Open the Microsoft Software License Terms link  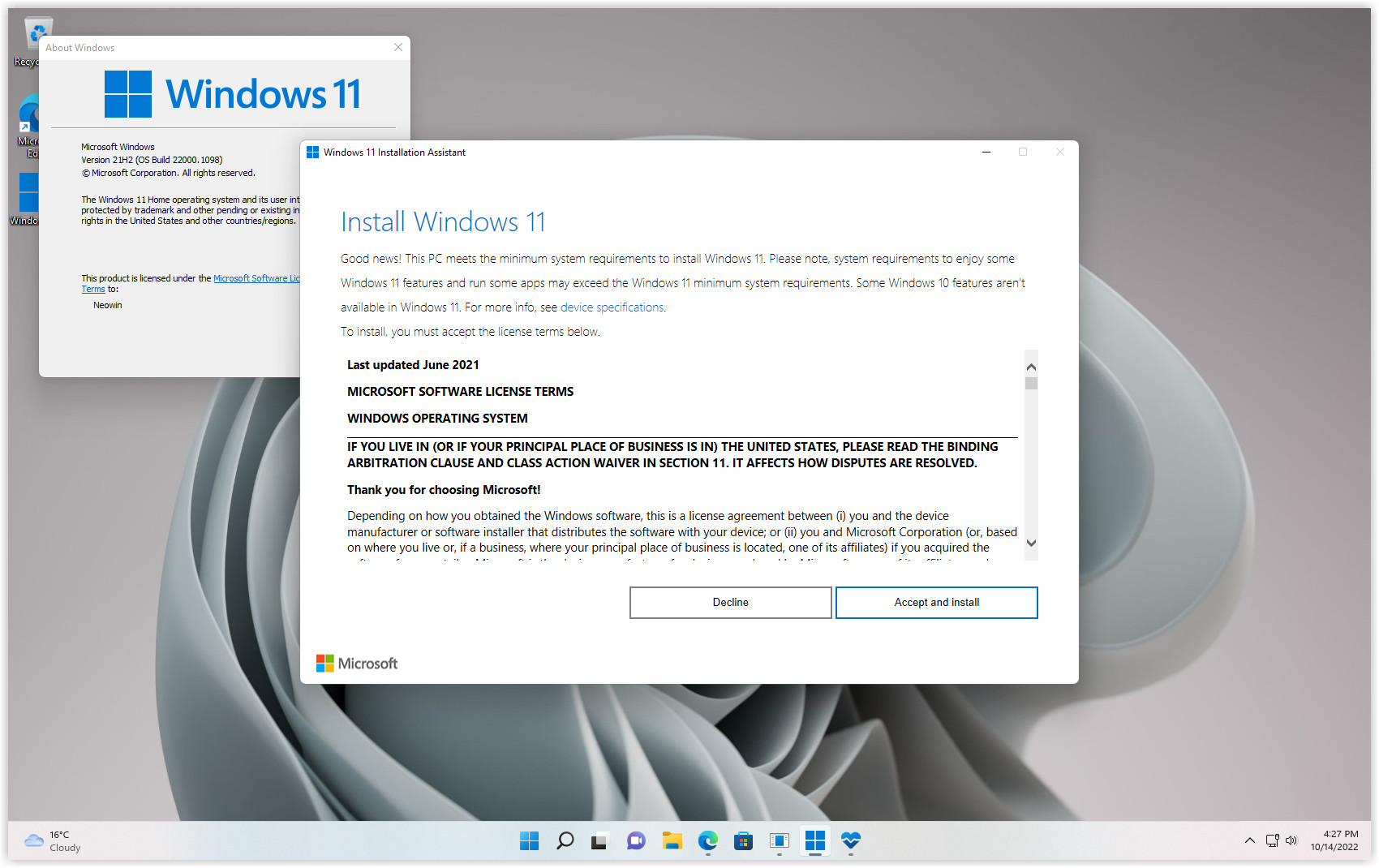[x=258, y=277]
